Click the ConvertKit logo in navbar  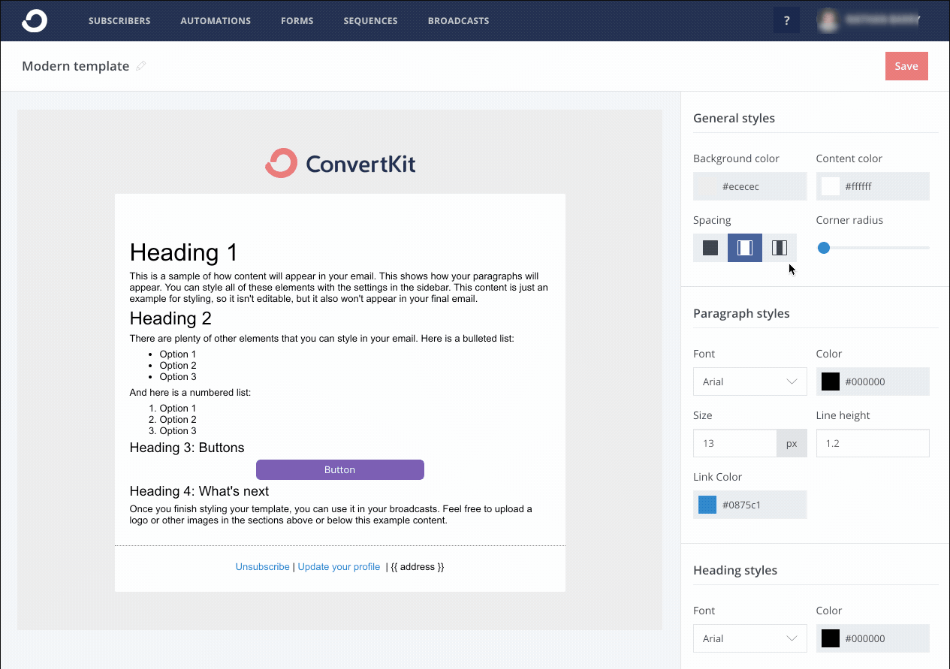pyautogui.click(x=35, y=21)
